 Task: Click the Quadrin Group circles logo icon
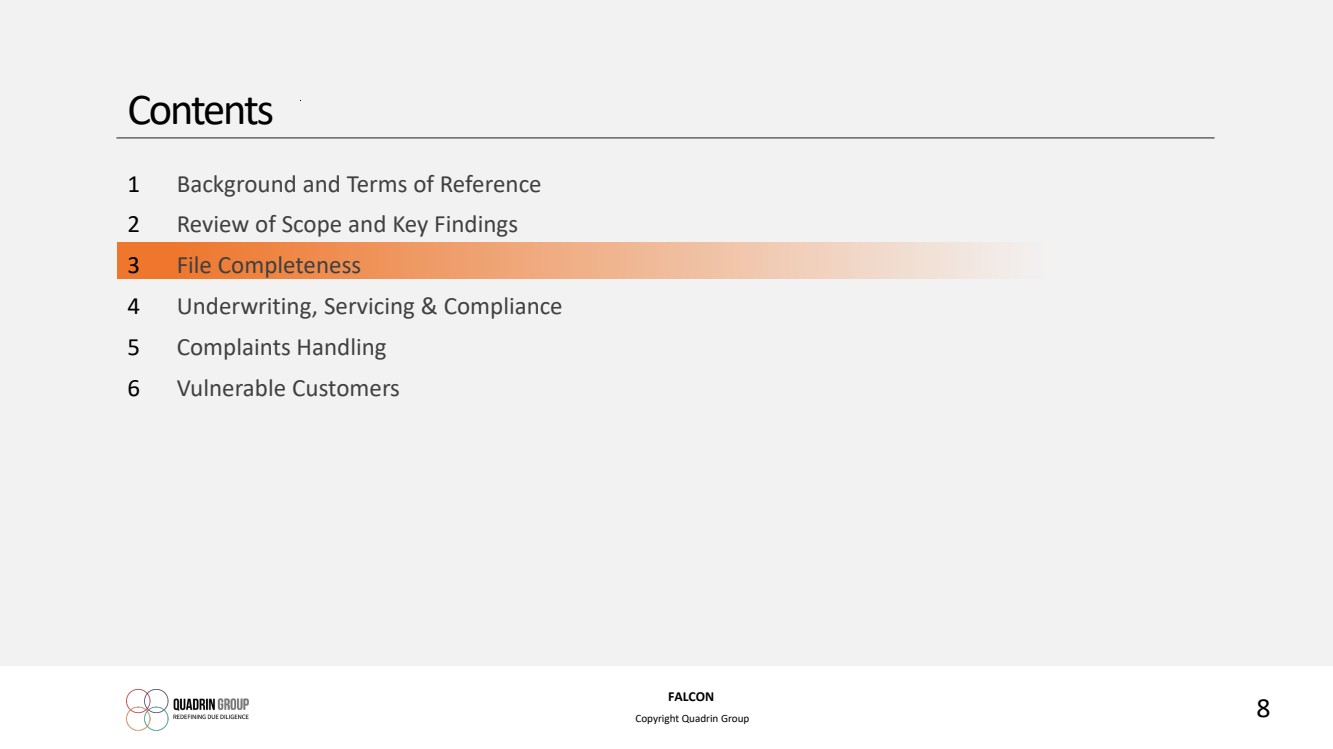click(x=147, y=709)
